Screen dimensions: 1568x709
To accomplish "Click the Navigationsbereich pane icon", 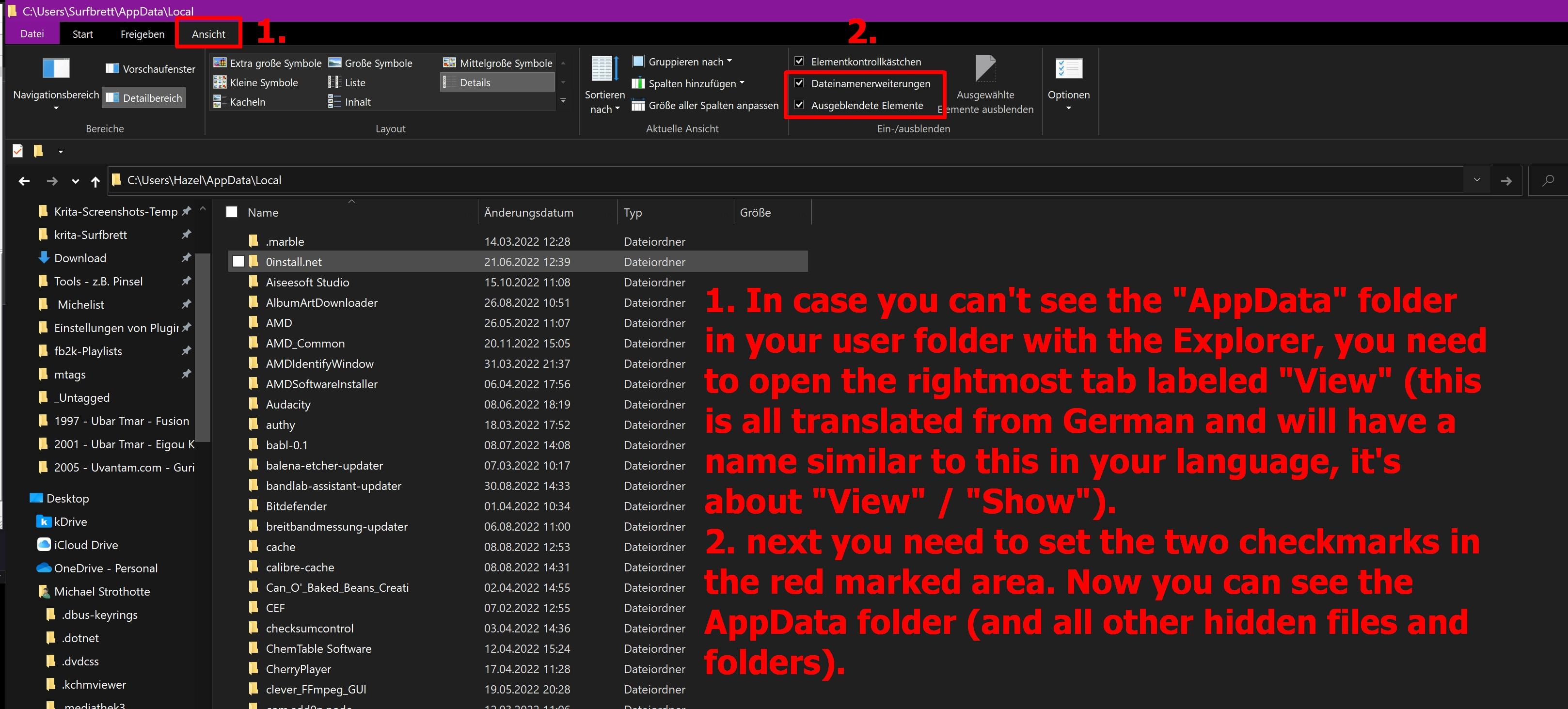I will (56, 68).
